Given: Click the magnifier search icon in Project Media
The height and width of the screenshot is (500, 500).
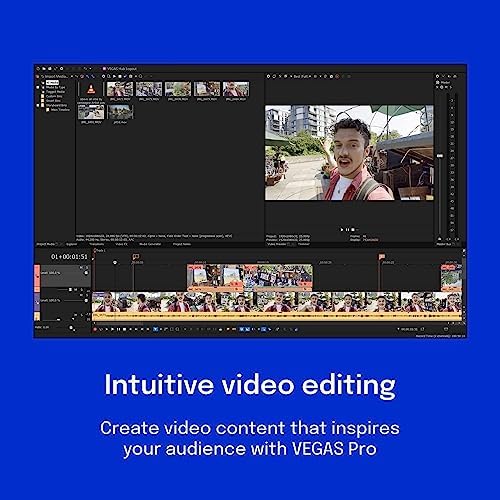Looking at the screenshot, I should (109, 76).
